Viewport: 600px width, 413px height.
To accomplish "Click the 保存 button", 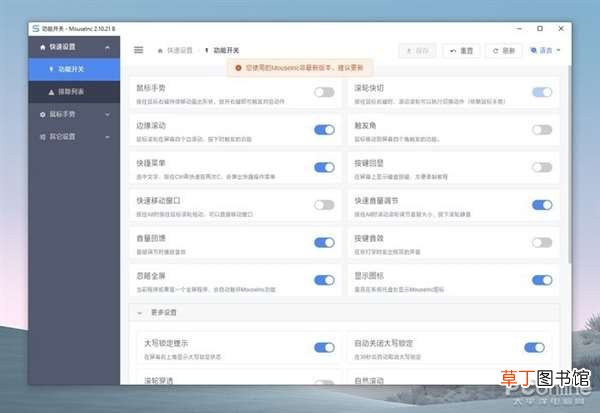I will (x=417, y=51).
